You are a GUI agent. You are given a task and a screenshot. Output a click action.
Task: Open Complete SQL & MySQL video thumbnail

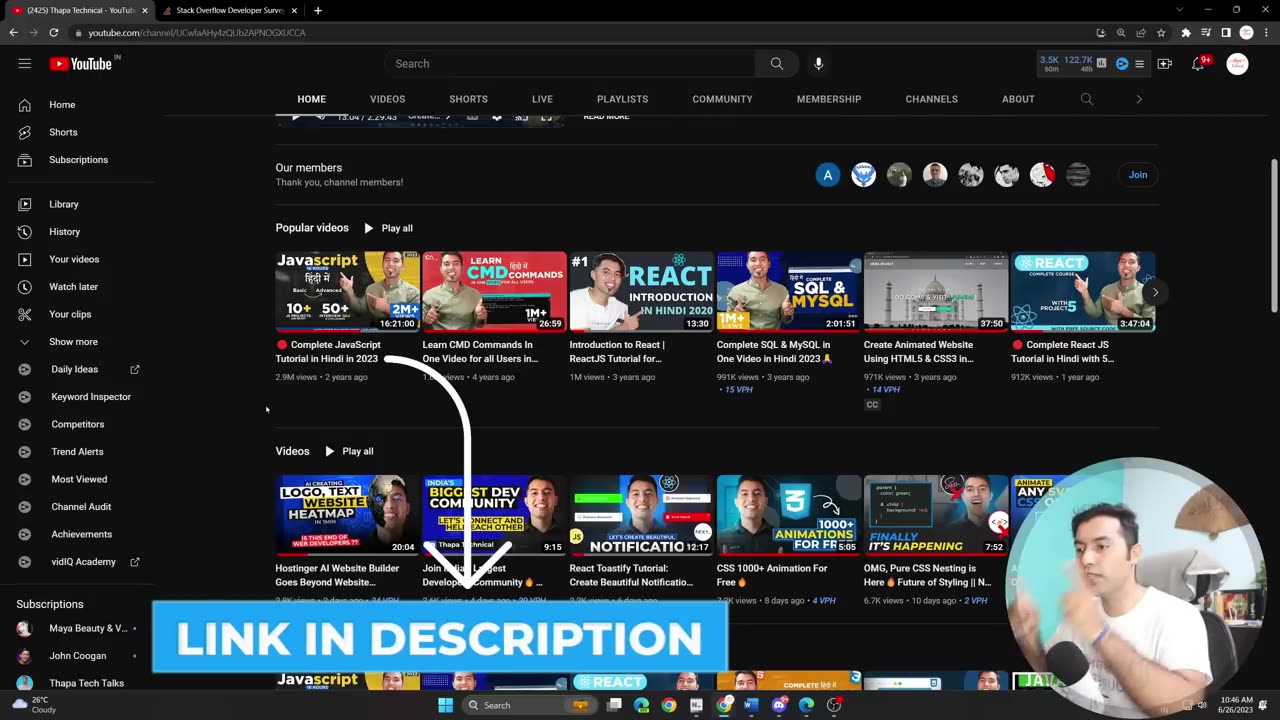788,291
